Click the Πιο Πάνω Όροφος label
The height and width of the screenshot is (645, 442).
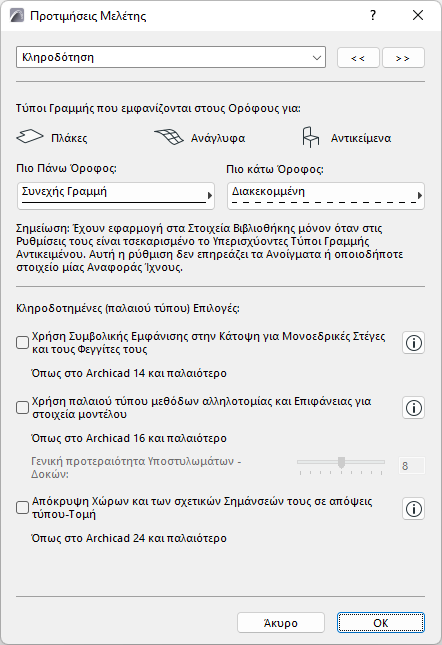[66, 168]
